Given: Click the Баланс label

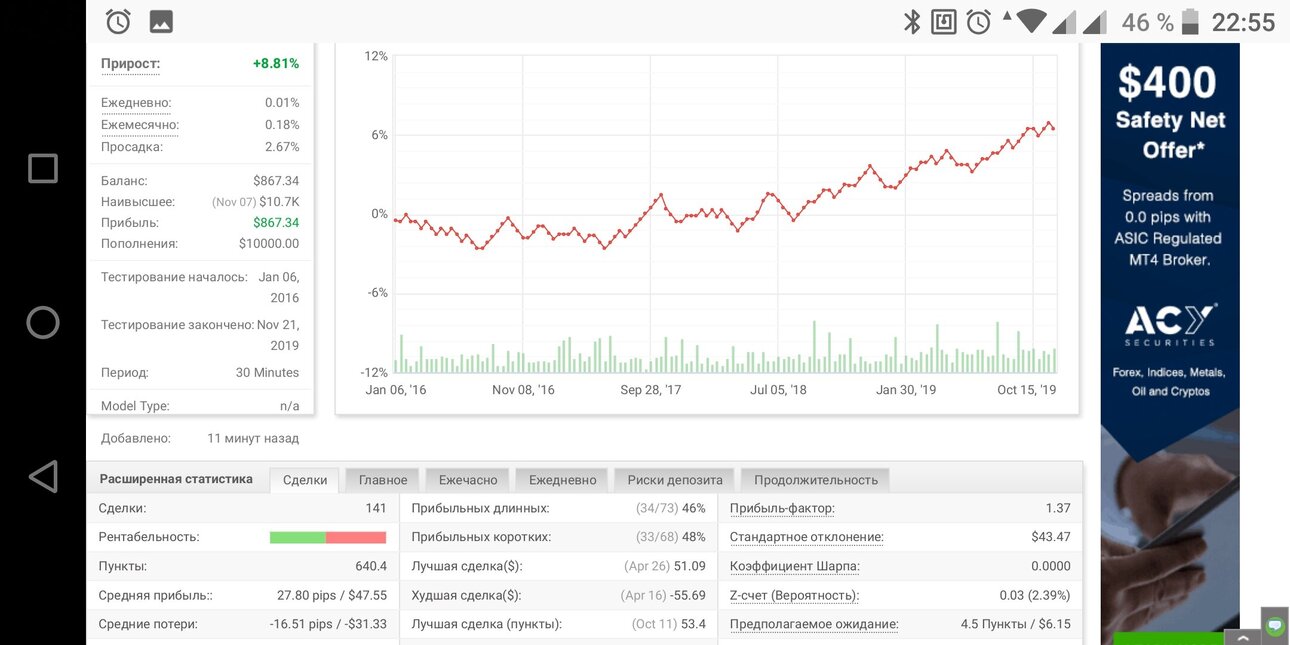Looking at the screenshot, I should pos(124,181).
